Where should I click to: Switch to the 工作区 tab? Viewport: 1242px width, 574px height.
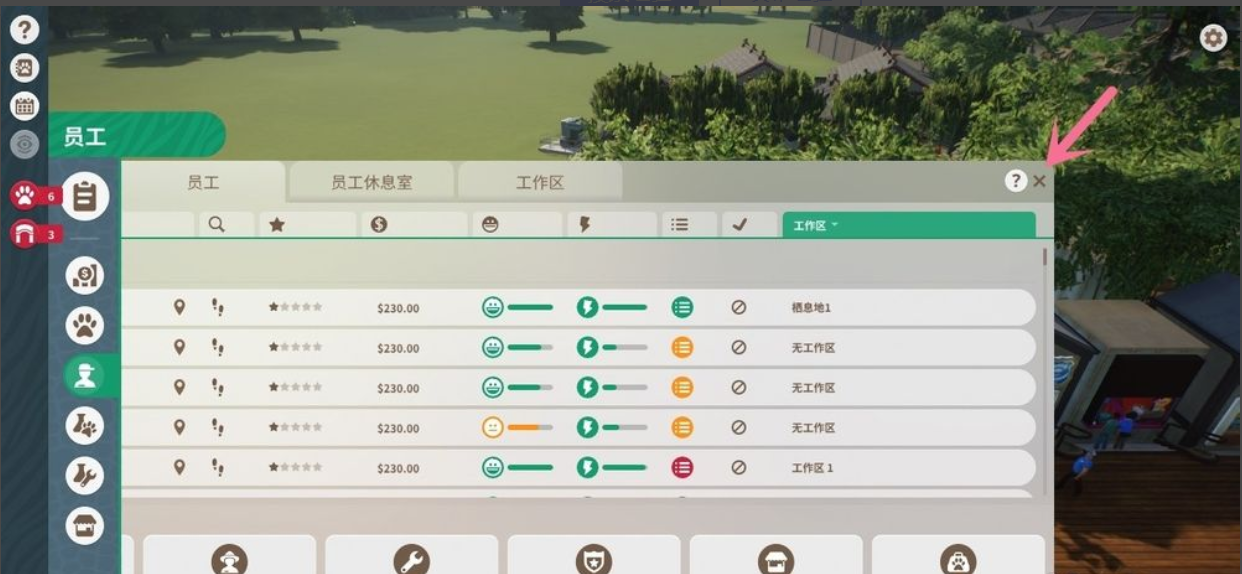click(540, 183)
